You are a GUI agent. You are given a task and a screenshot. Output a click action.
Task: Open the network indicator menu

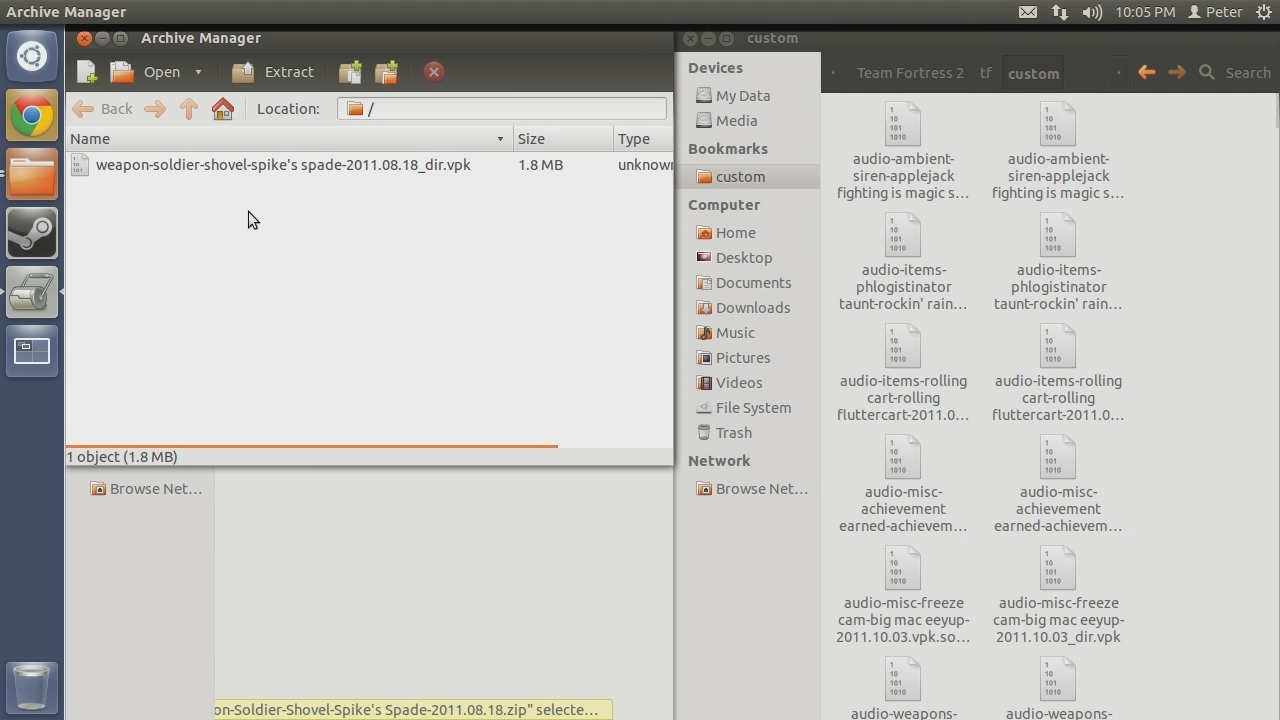[x=1060, y=12]
